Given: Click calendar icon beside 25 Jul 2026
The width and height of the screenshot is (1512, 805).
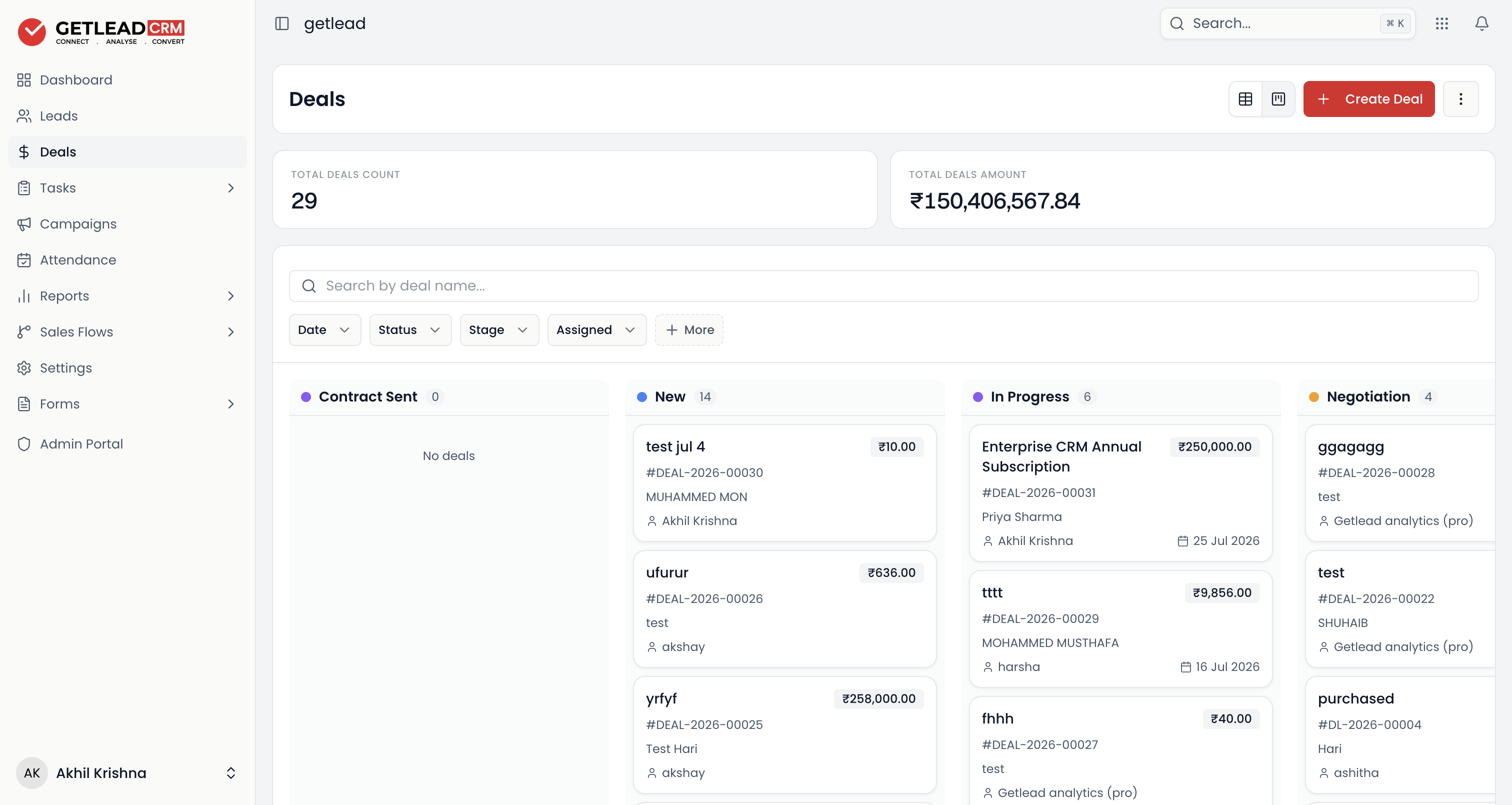Looking at the screenshot, I should pos(1182,541).
